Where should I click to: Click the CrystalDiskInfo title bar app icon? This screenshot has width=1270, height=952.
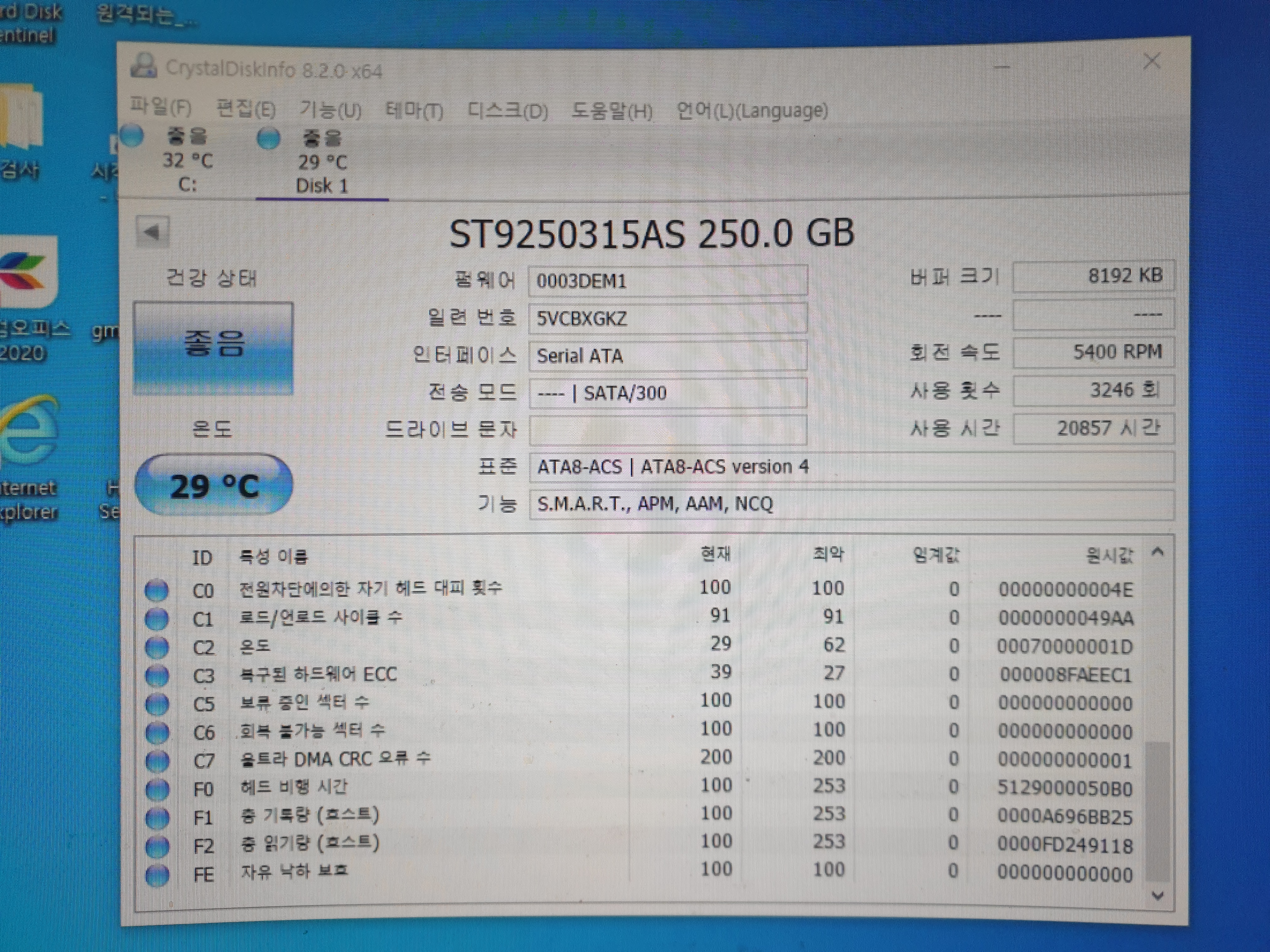[x=144, y=65]
